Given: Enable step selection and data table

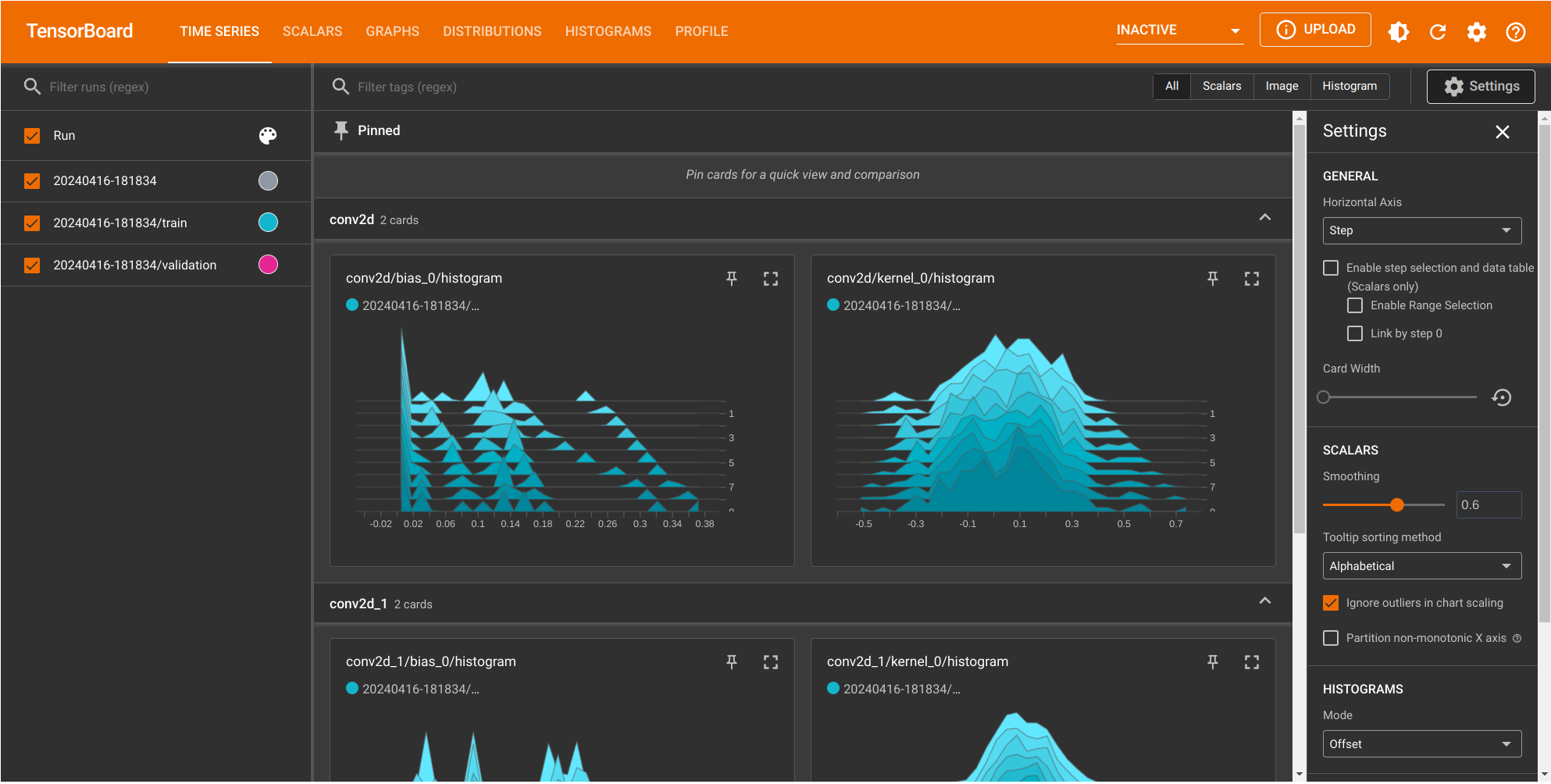Looking at the screenshot, I should (x=1331, y=268).
